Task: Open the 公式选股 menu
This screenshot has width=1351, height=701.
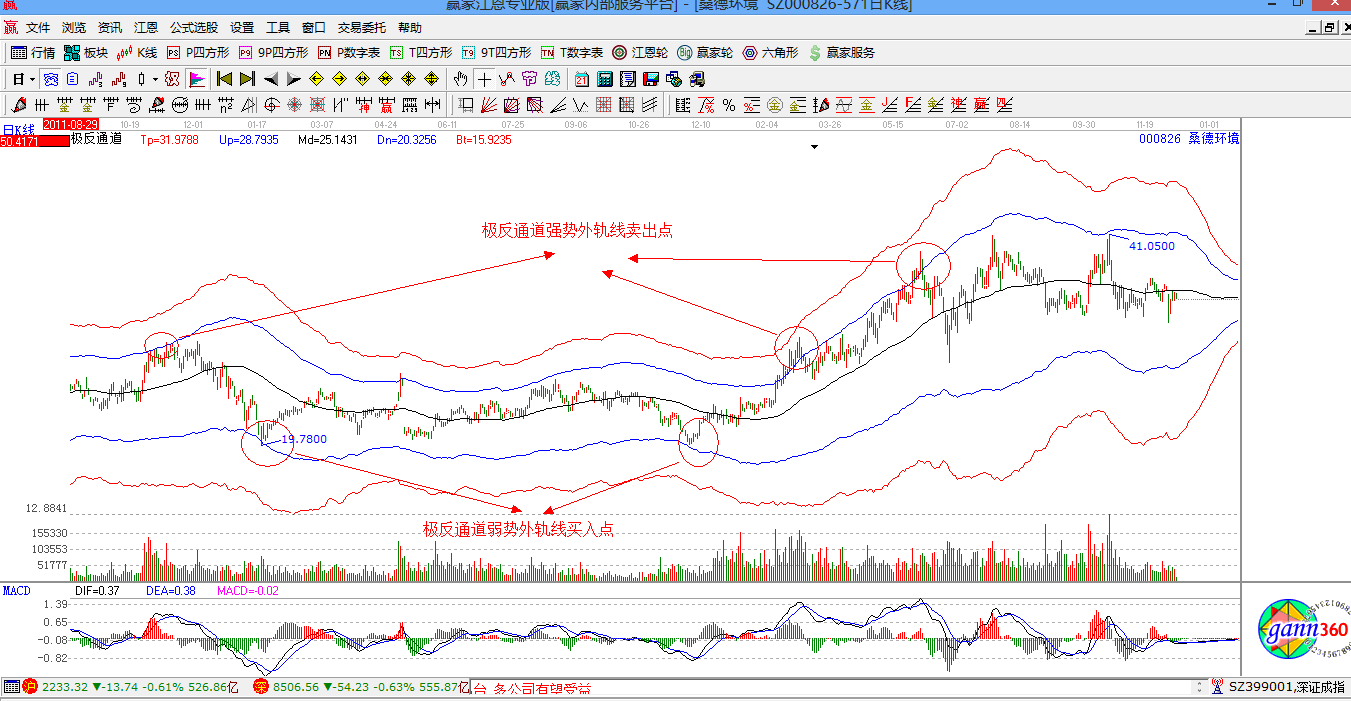Action: [193, 28]
